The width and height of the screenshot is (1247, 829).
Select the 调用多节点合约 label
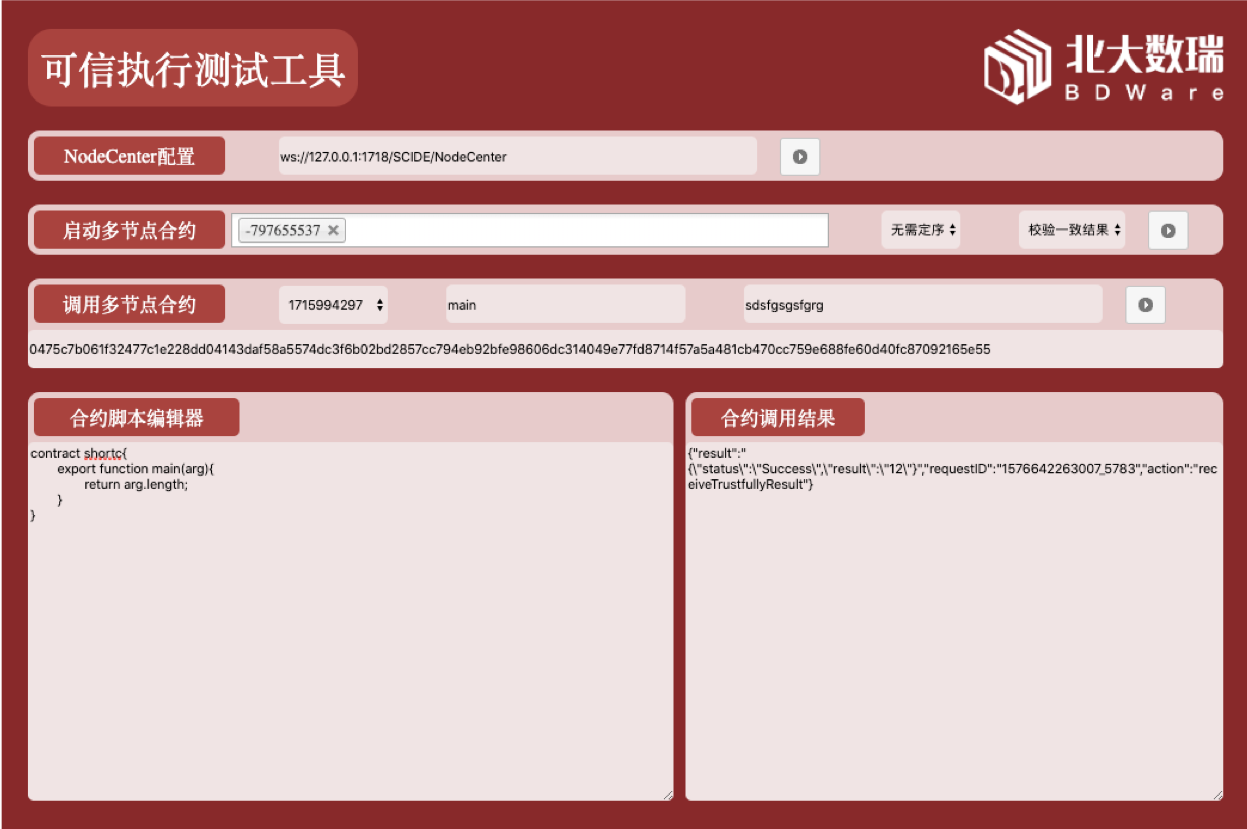point(129,305)
